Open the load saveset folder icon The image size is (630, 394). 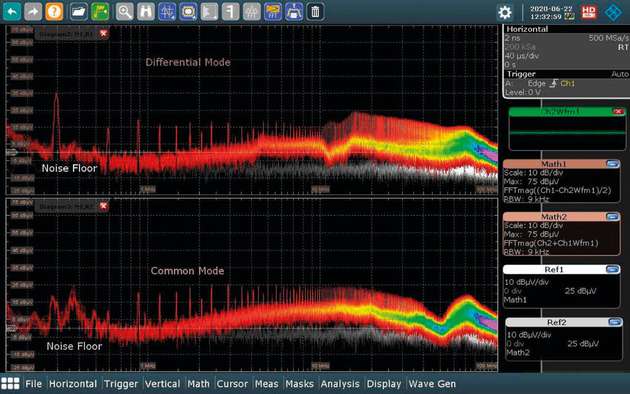point(79,12)
